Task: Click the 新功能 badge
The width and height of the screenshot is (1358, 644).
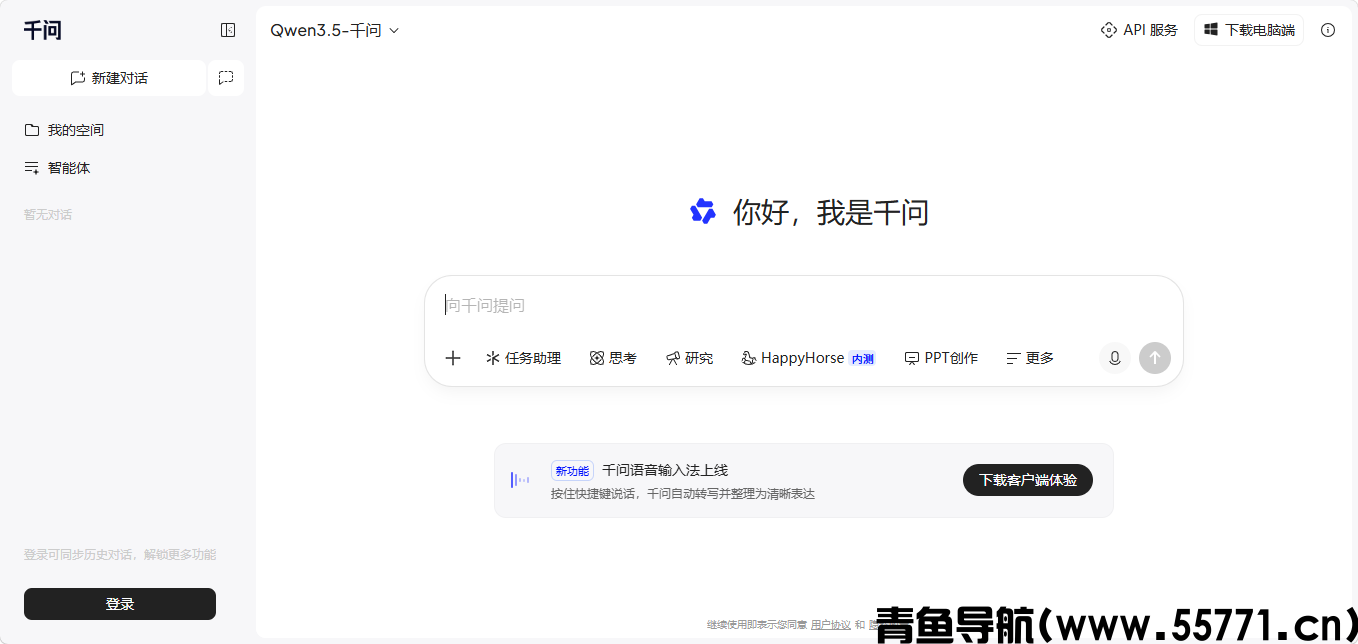Action: tap(572, 471)
